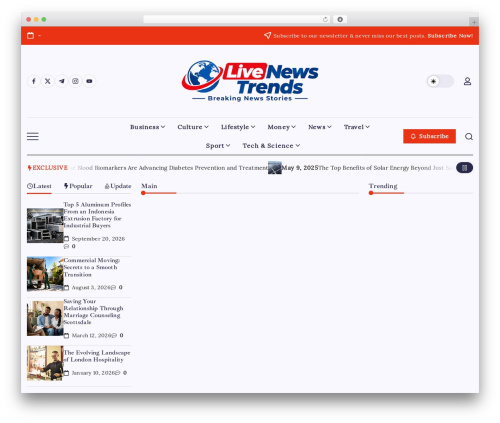
Task: Click the orange Subscribe button
Action: [x=429, y=136]
